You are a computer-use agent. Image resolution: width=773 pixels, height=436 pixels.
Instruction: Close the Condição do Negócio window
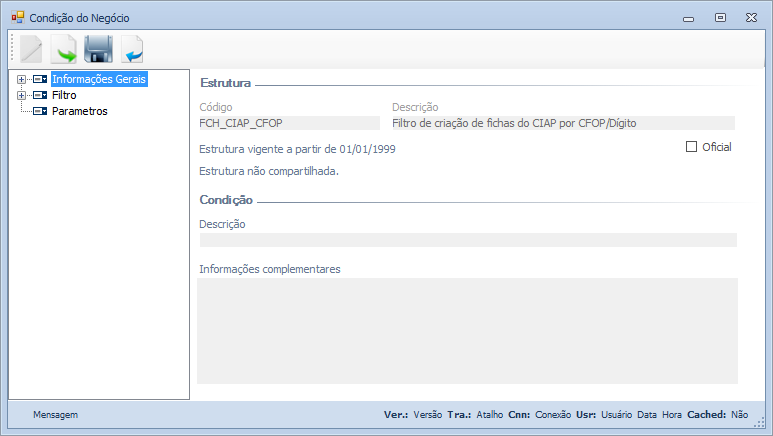751,18
